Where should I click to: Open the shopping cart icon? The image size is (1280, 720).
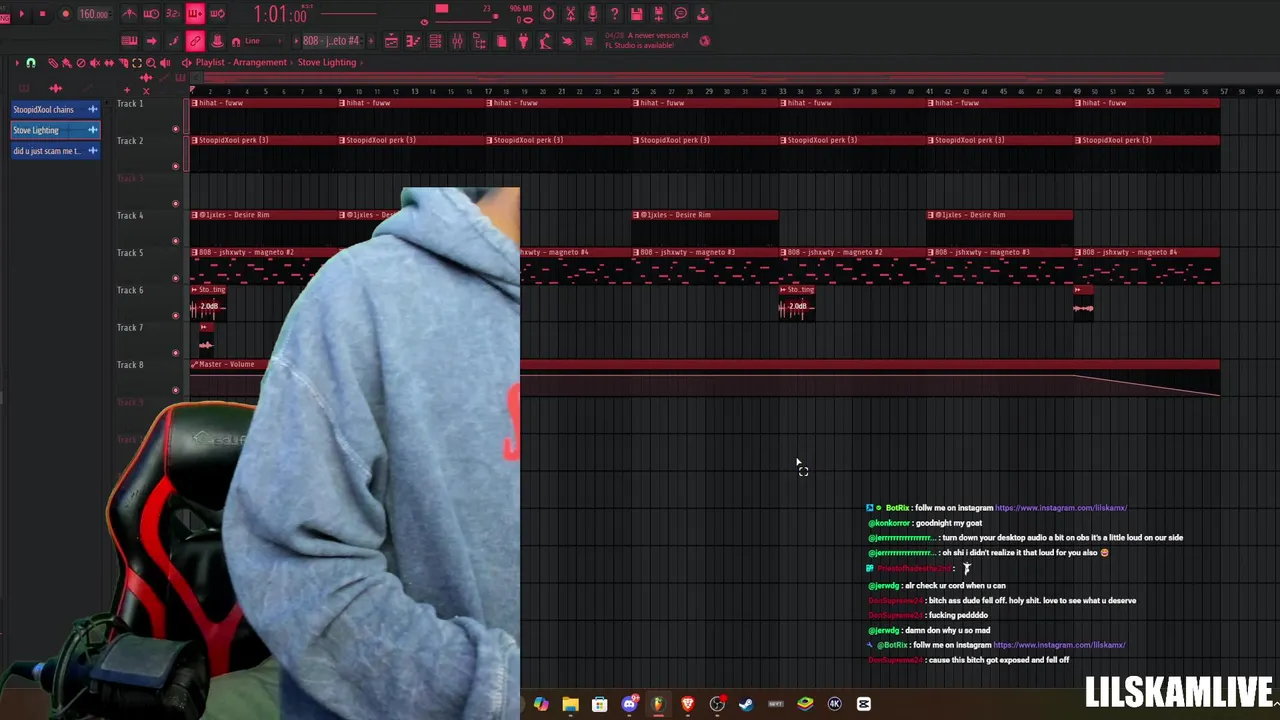click(x=588, y=41)
